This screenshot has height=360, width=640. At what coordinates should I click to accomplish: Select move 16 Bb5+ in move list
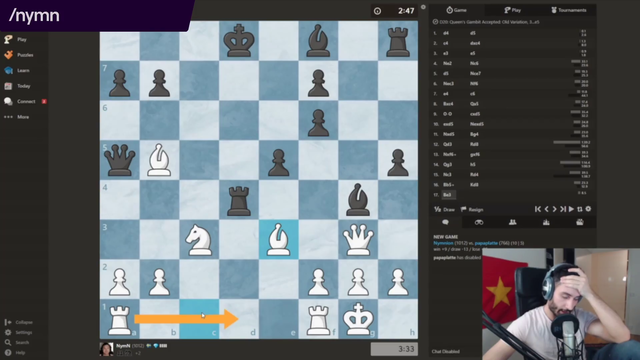449,184
